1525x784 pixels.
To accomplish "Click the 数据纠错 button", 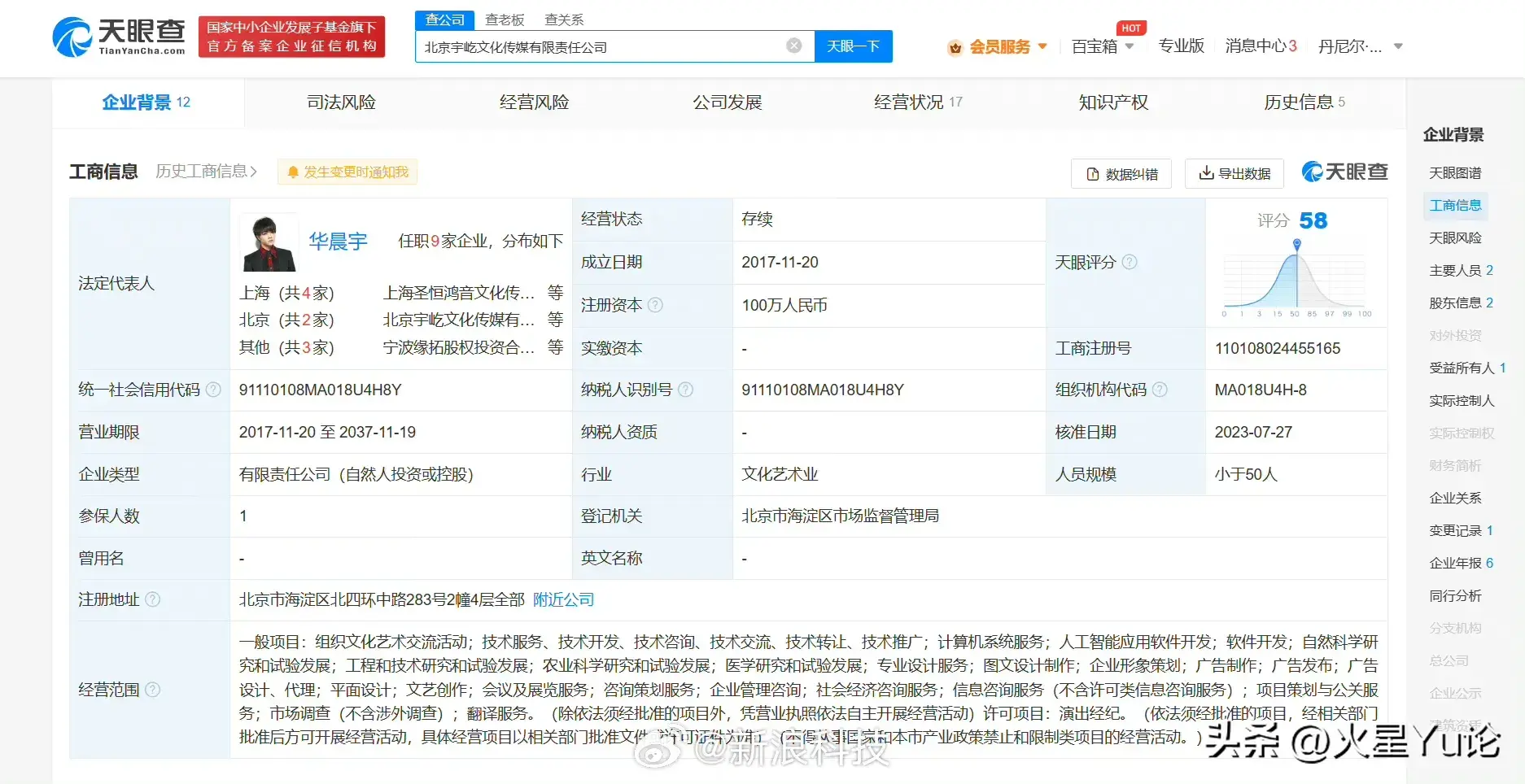I will coord(1121,174).
